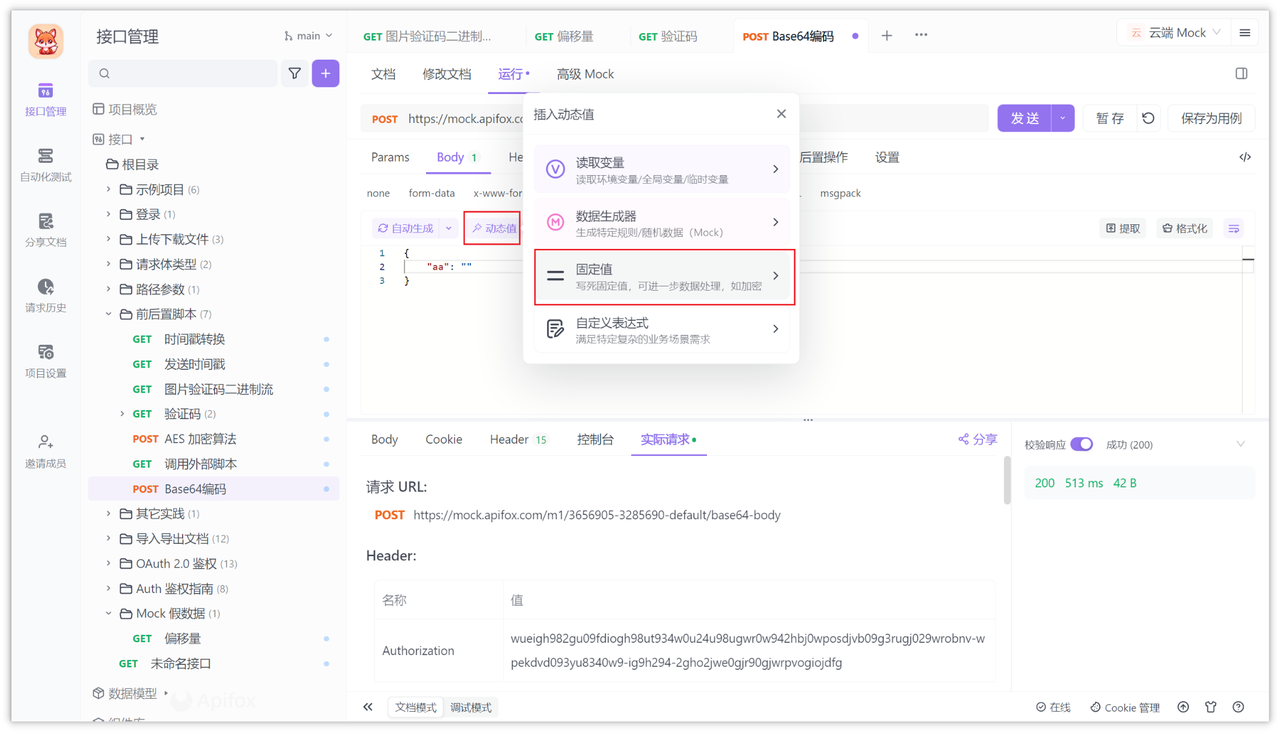Click the shirt/theme icon in status bar
The height and width of the screenshot is (735, 1280).
[x=1211, y=707]
